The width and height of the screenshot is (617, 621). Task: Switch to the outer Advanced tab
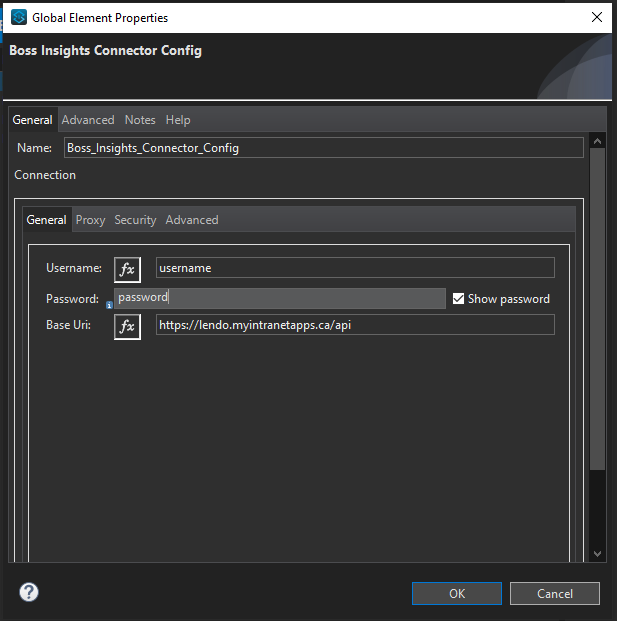coord(88,120)
